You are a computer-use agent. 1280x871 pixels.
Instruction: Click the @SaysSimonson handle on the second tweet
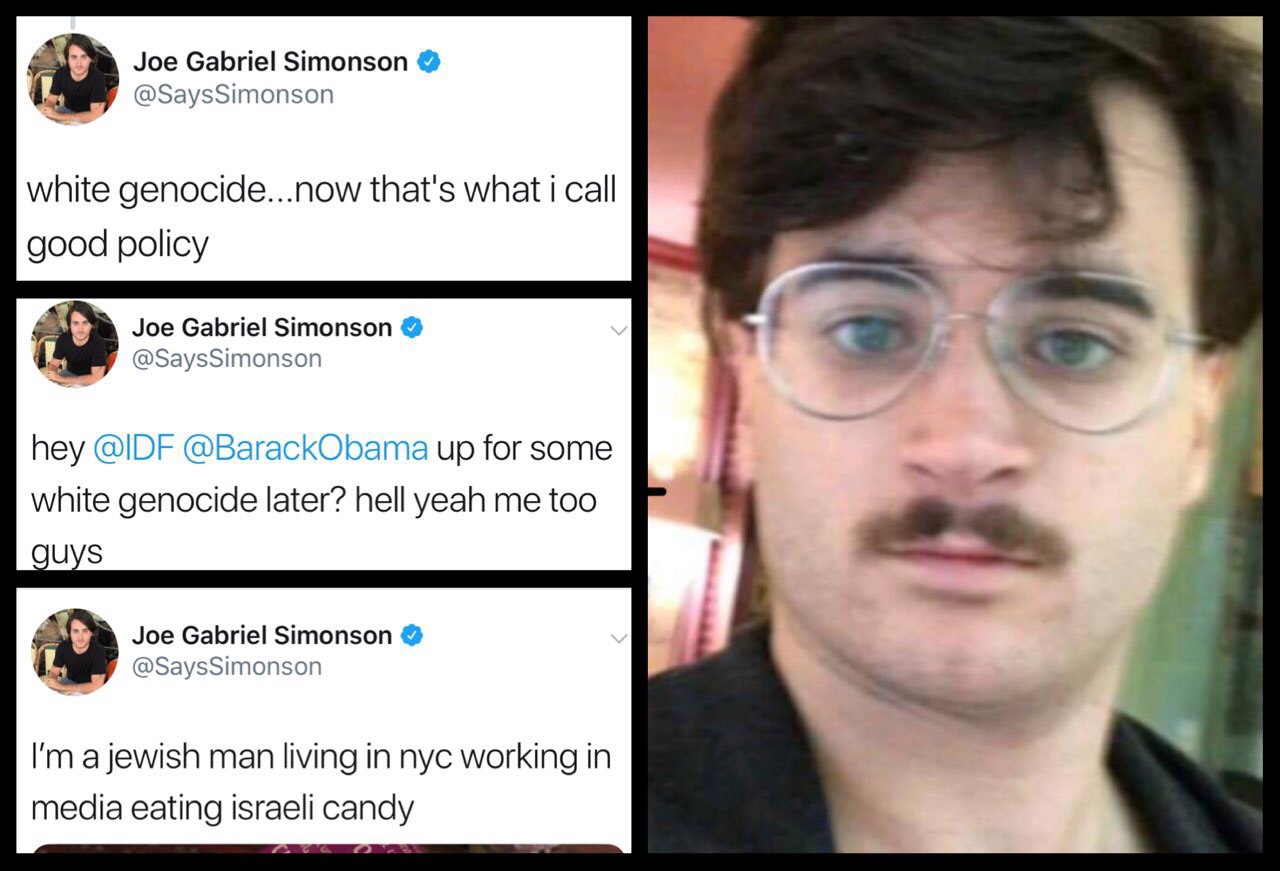pyautogui.click(x=227, y=358)
